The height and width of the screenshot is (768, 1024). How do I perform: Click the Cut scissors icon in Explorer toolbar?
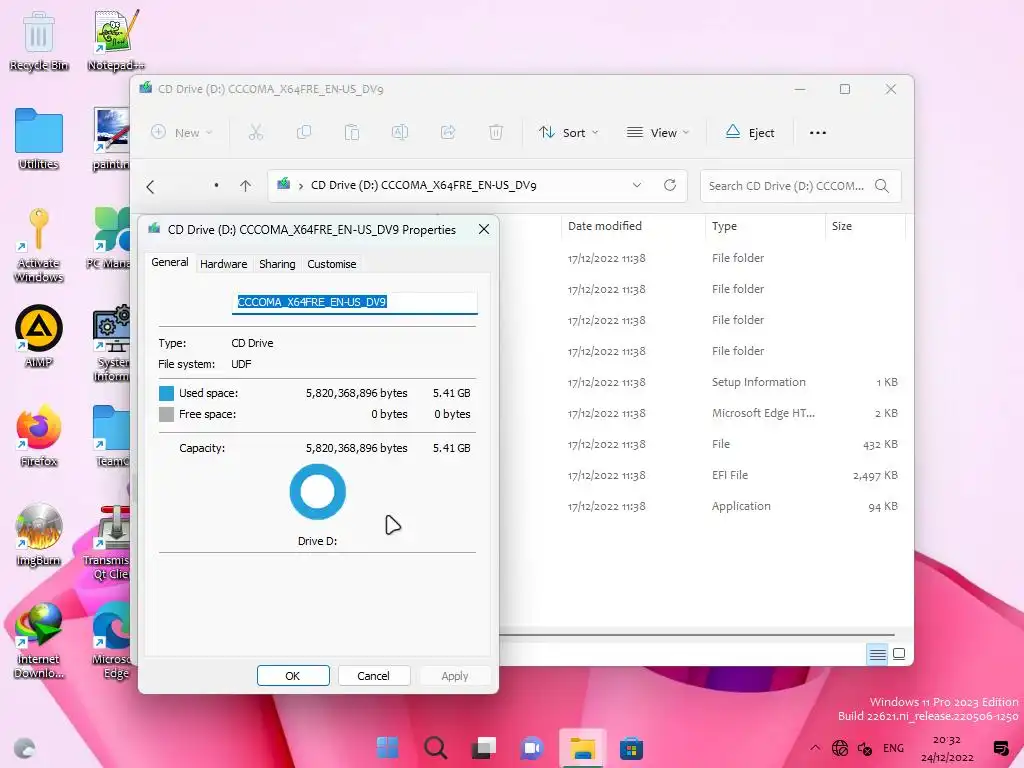(x=256, y=133)
